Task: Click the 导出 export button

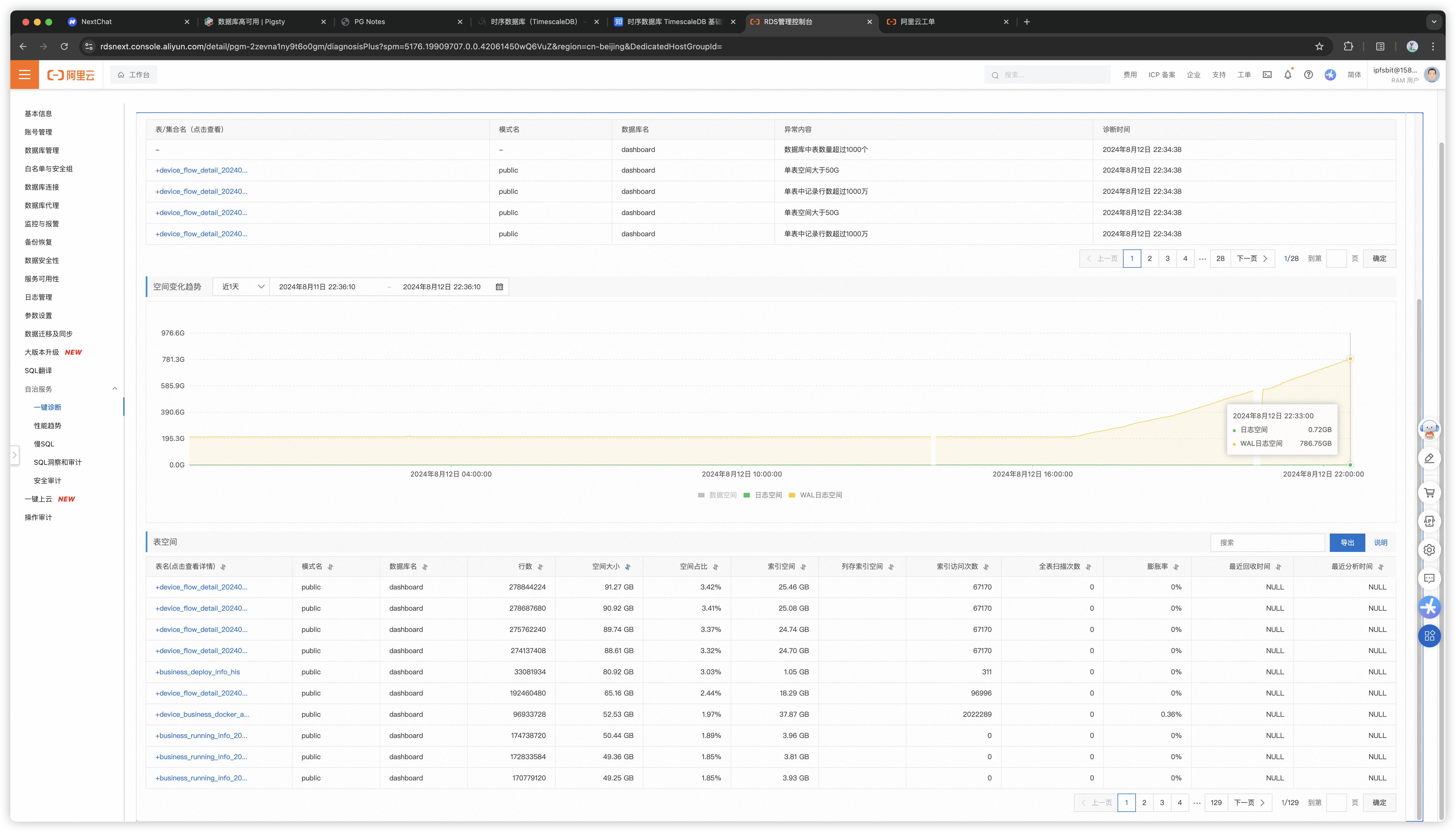Action: pos(1347,542)
